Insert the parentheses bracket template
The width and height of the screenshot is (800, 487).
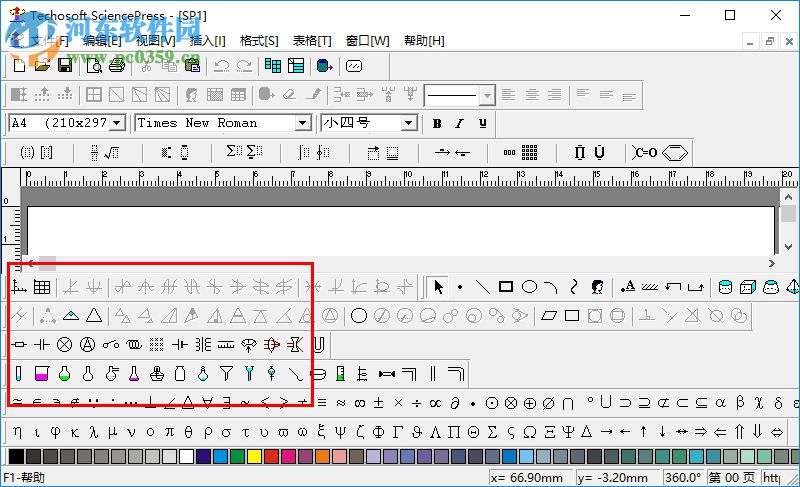[x=27, y=152]
